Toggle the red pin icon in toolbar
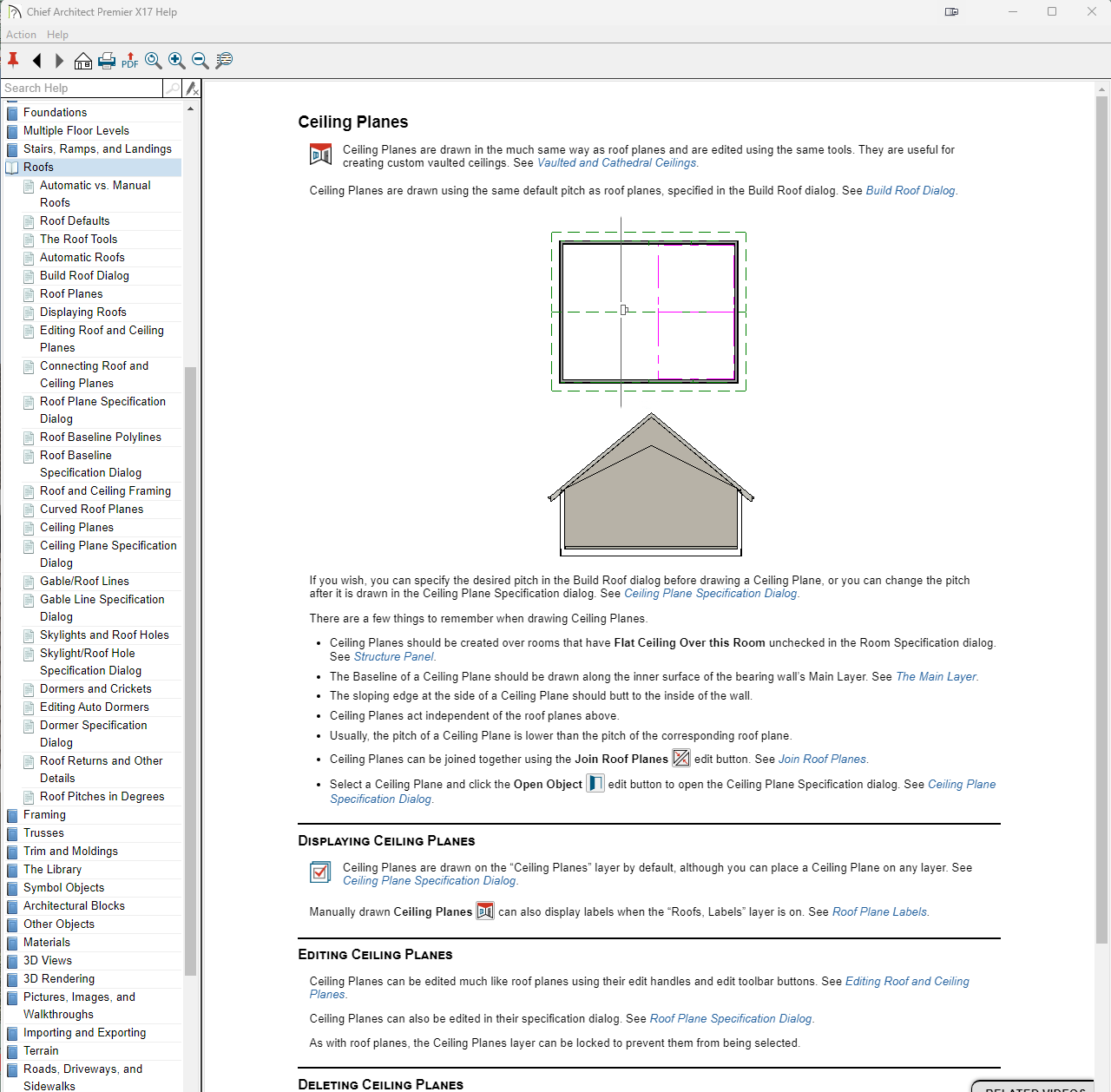This screenshot has height=1092, width=1111. (x=13, y=60)
